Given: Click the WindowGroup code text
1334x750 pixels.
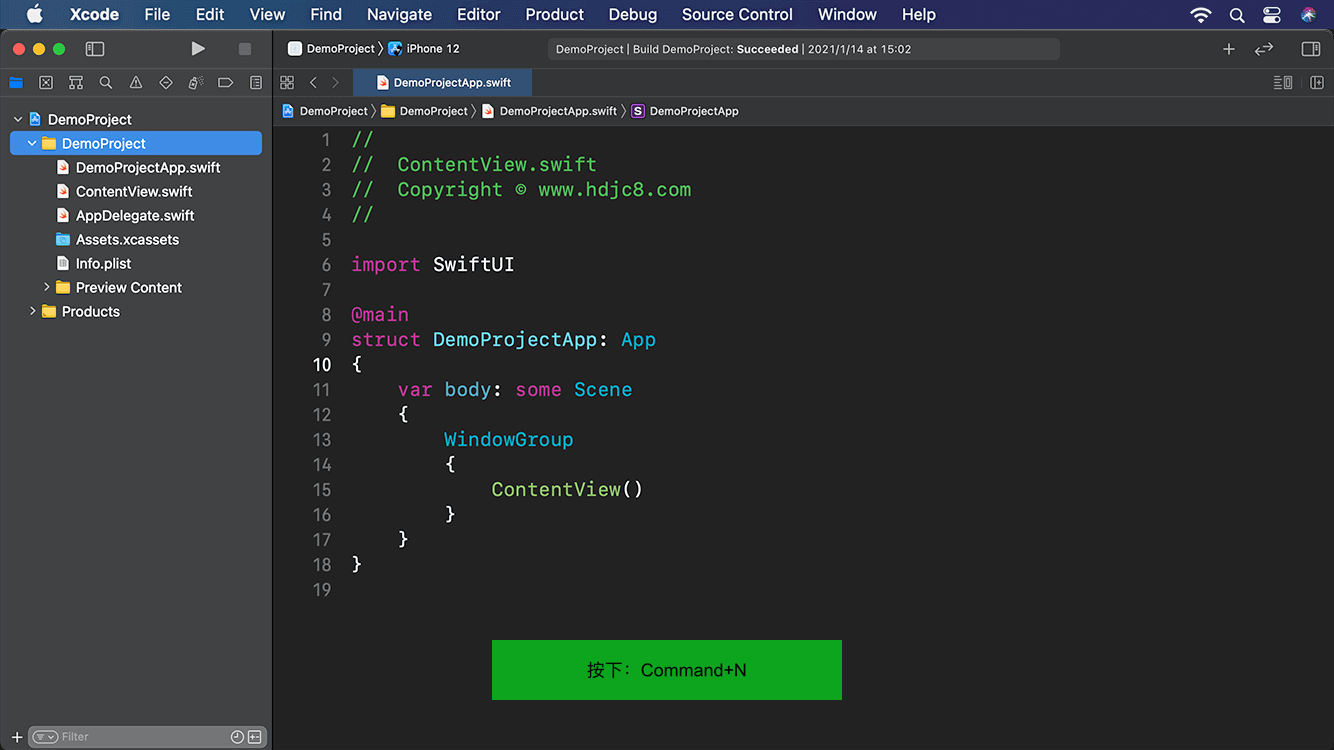Looking at the screenshot, I should 509,439.
